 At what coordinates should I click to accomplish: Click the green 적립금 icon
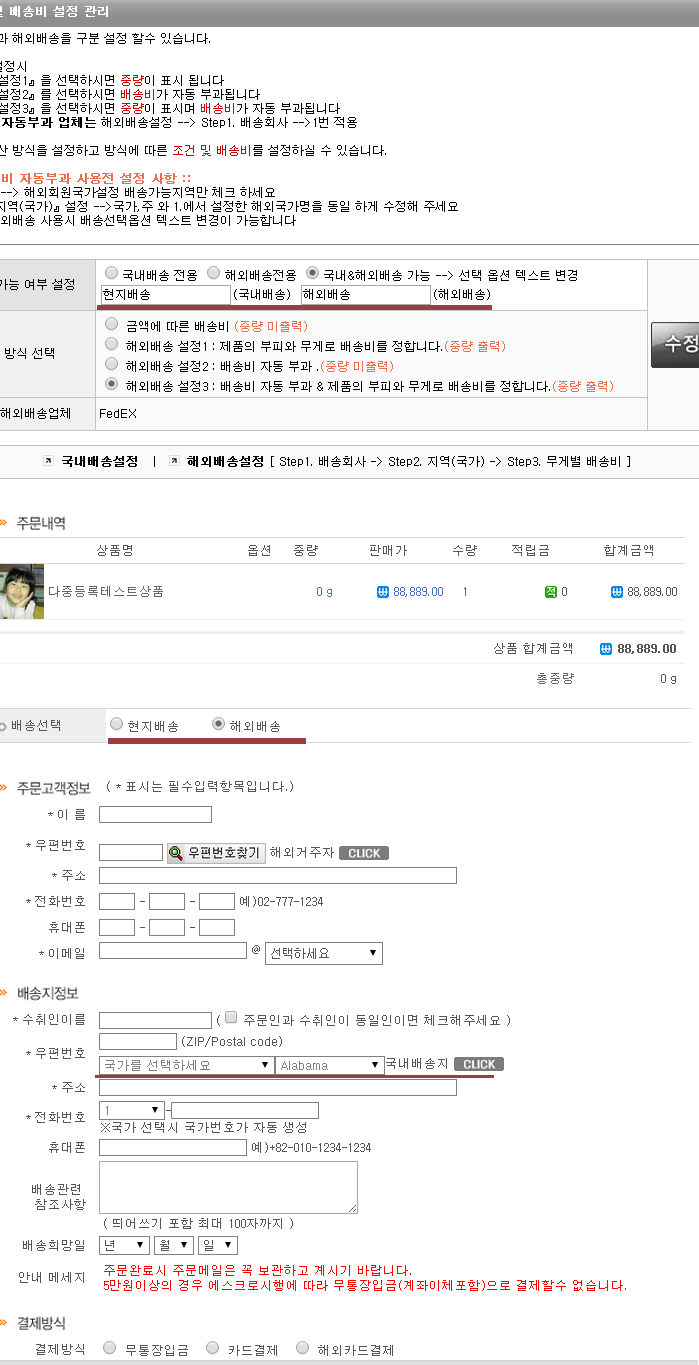[x=550, y=592]
